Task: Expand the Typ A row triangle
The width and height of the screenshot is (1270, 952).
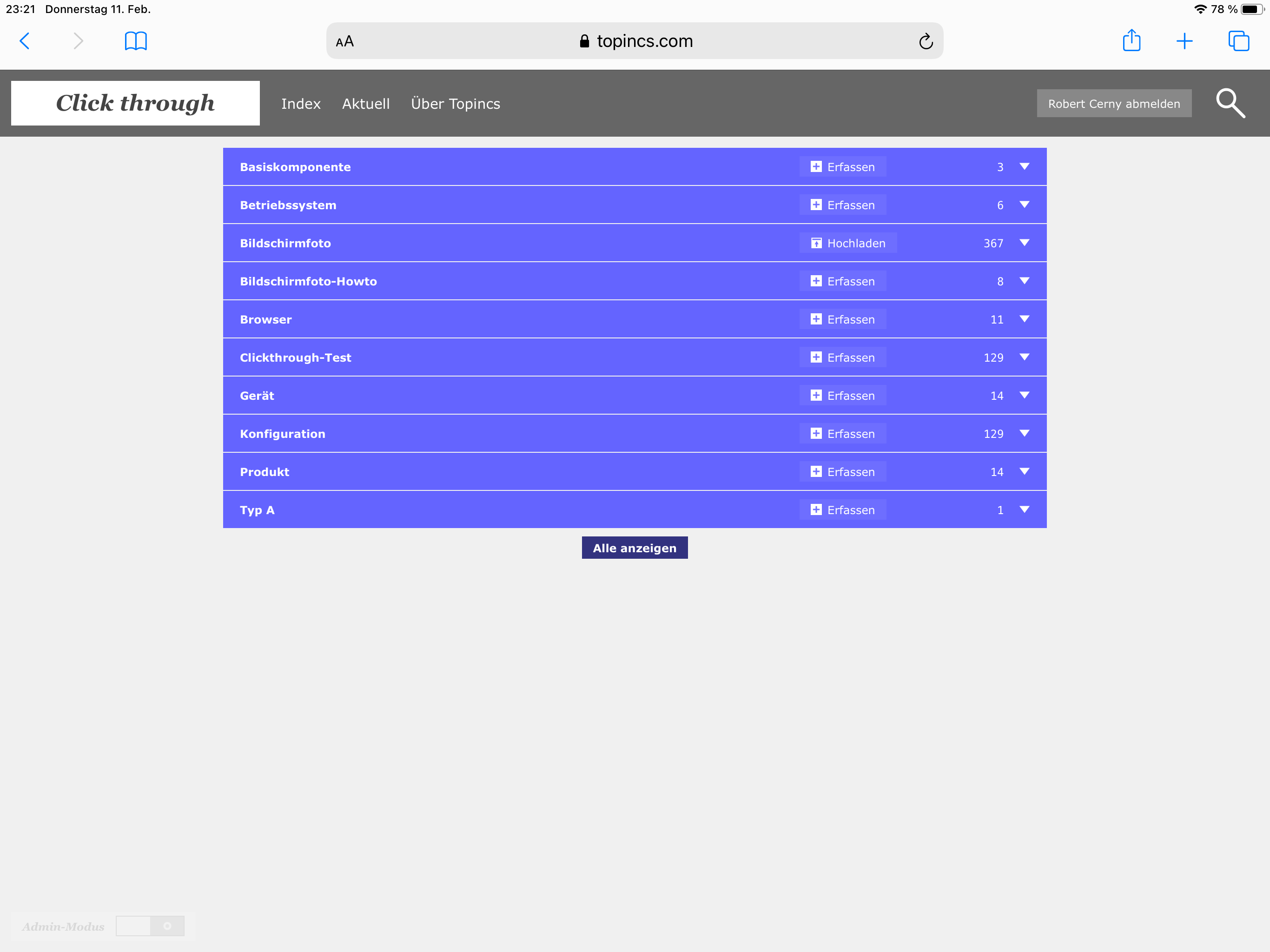Action: point(1024,509)
